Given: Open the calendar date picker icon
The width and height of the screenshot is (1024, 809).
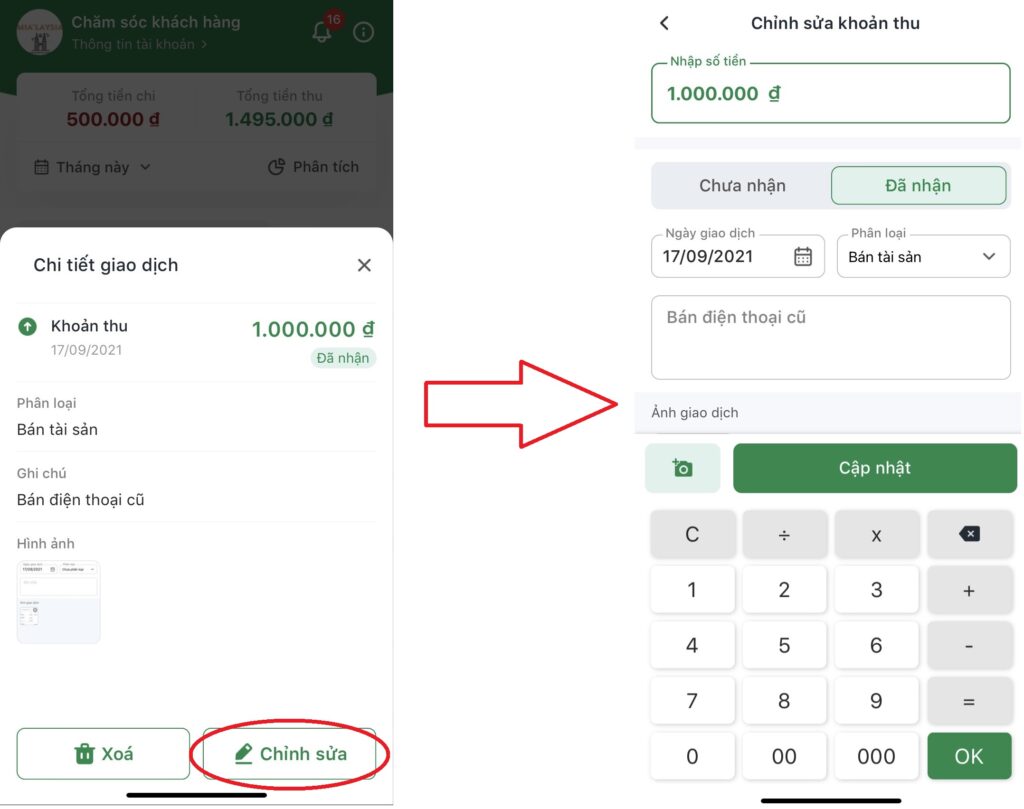Looking at the screenshot, I should pyautogui.click(x=803, y=257).
